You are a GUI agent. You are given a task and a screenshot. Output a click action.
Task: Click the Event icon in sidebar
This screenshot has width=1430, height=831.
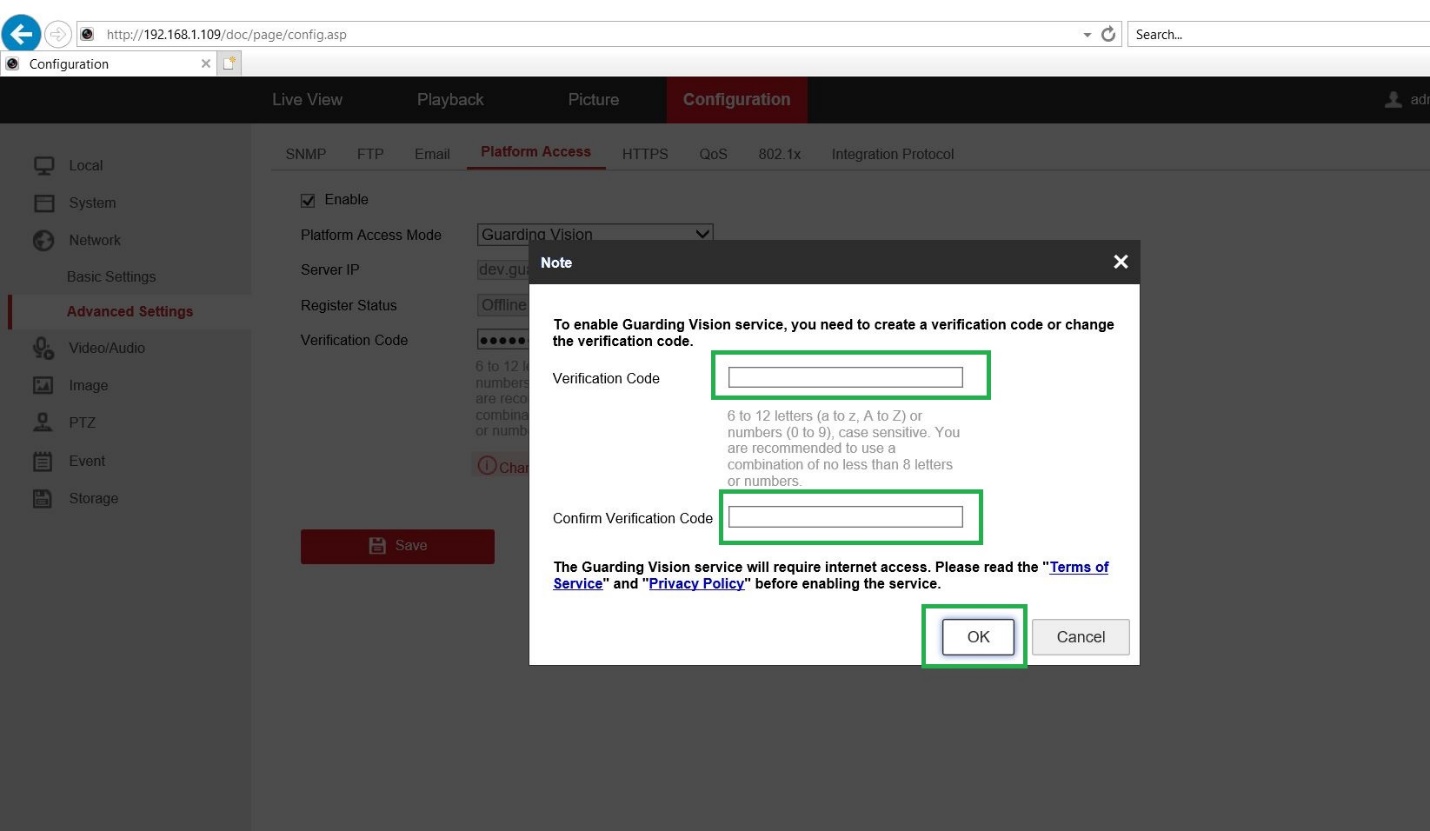pyautogui.click(x=43, y=461)
